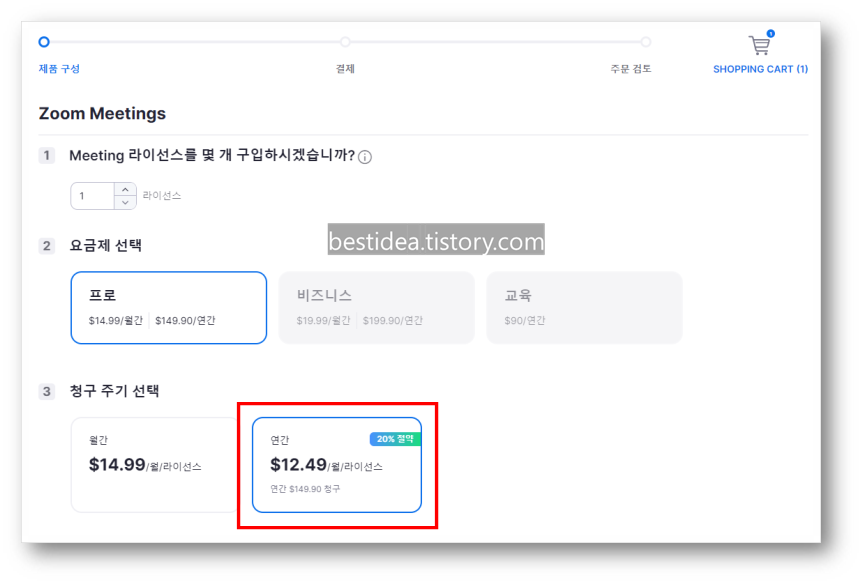The height and width of the screenshot is (585, 863).
Task: Click the $90/연간 price text
Action: click(525, 320)
